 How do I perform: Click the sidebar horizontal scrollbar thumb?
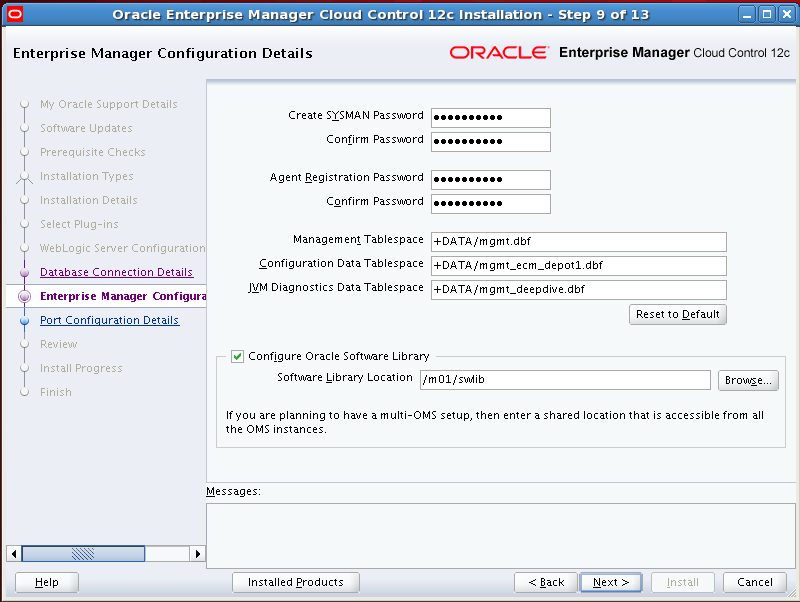(x=83, y=554)
